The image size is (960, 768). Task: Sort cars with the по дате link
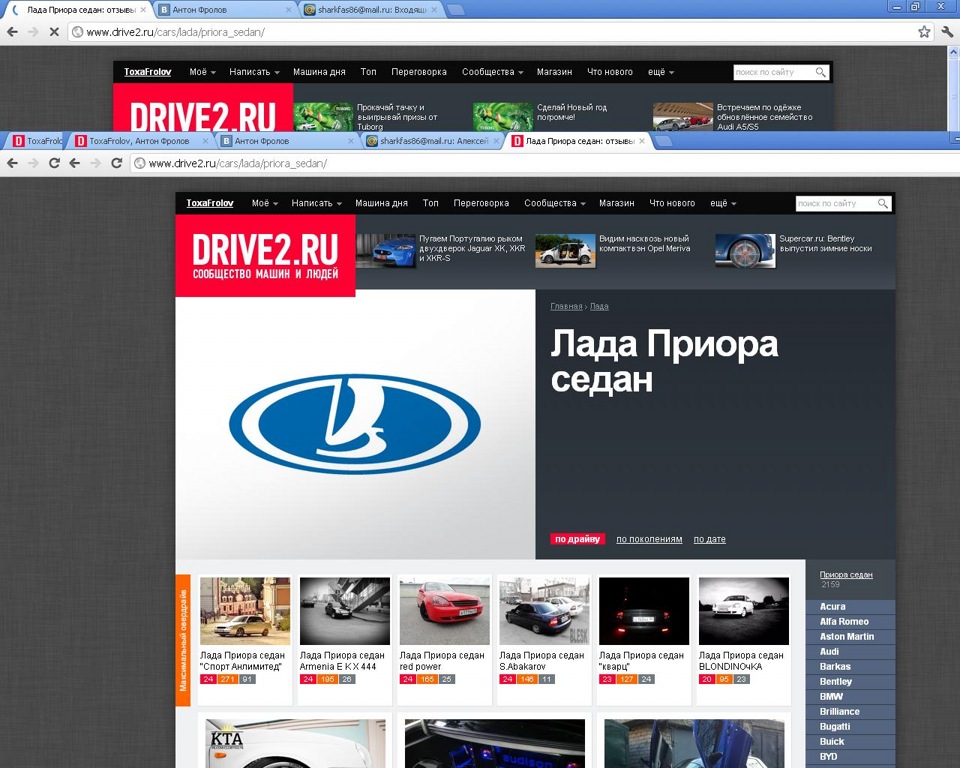pyautogui.click(x=710, y=540)
